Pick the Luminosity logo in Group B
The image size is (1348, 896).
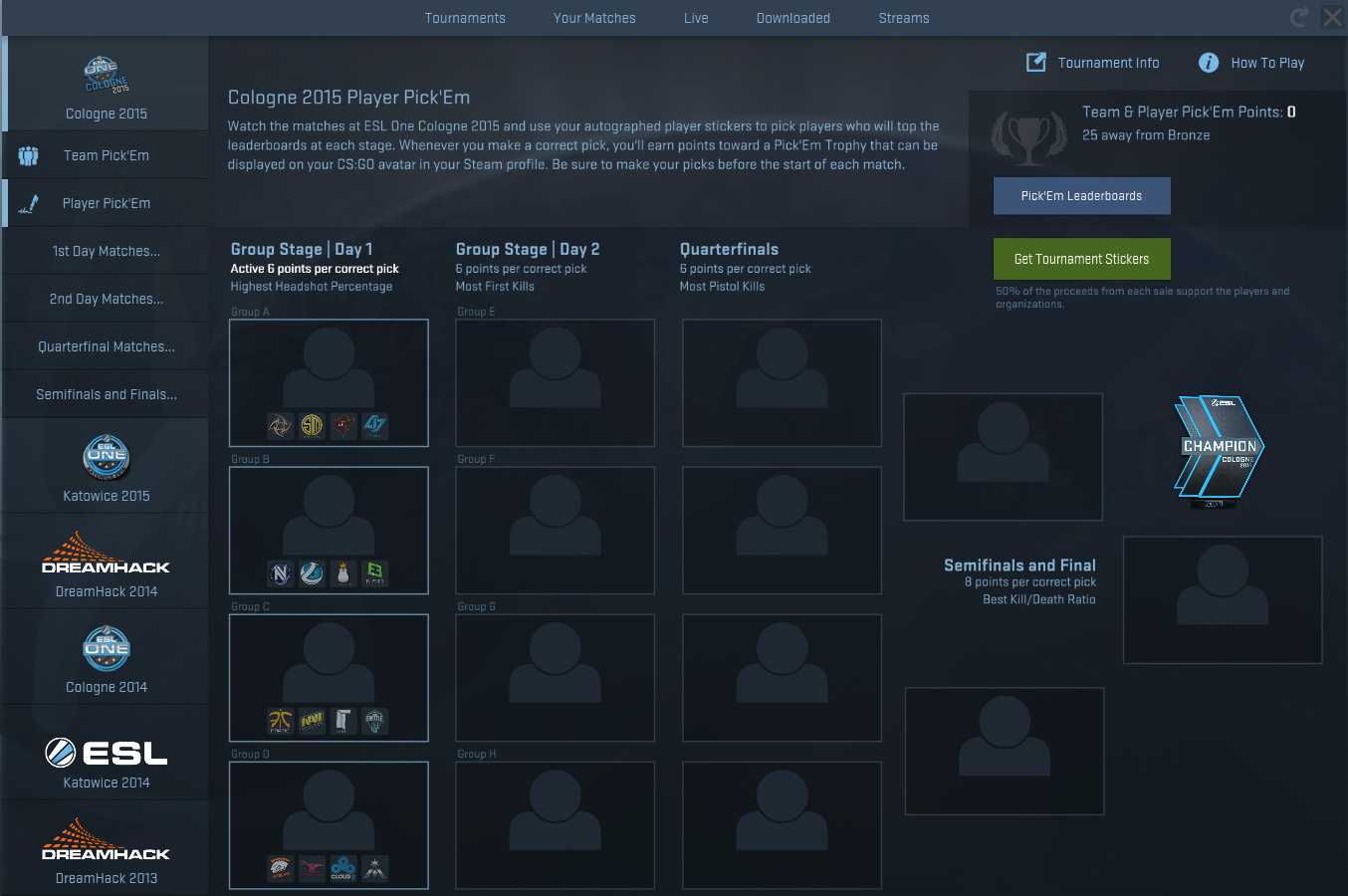pyautogui.click(x=313, y=573)
